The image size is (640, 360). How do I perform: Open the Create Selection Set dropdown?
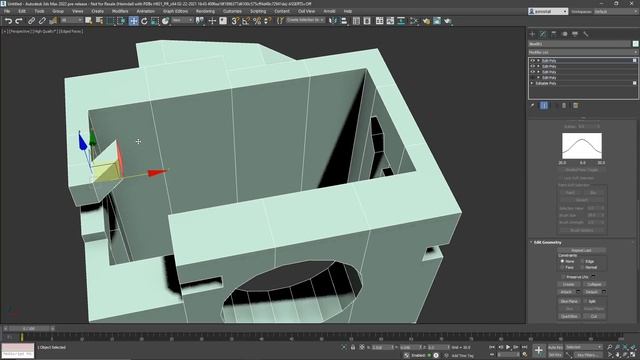click(x=305, y=20)
